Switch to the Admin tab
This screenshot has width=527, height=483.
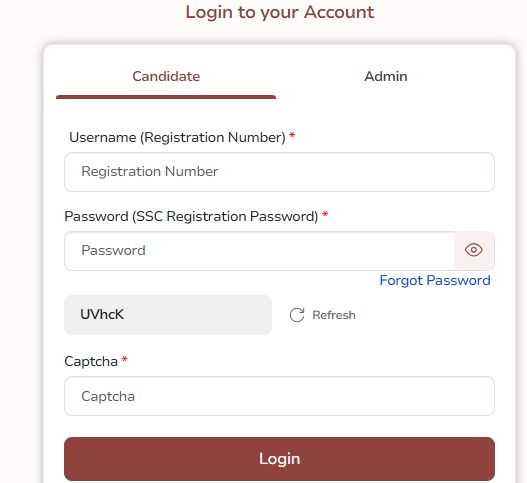pyautogui.click(x=386, y=76)
